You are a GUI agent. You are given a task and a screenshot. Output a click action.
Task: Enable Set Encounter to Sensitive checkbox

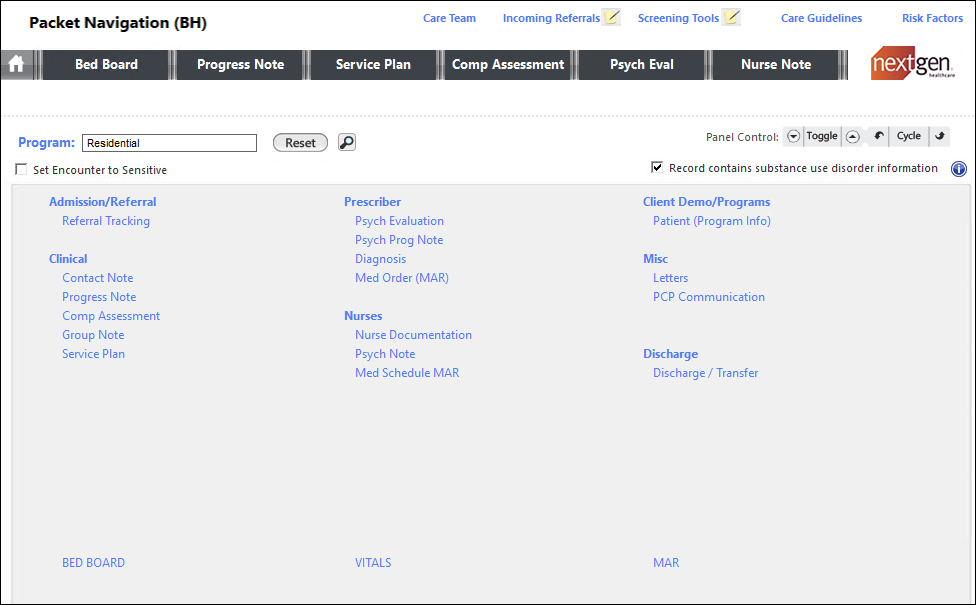(x=22, y=170)
